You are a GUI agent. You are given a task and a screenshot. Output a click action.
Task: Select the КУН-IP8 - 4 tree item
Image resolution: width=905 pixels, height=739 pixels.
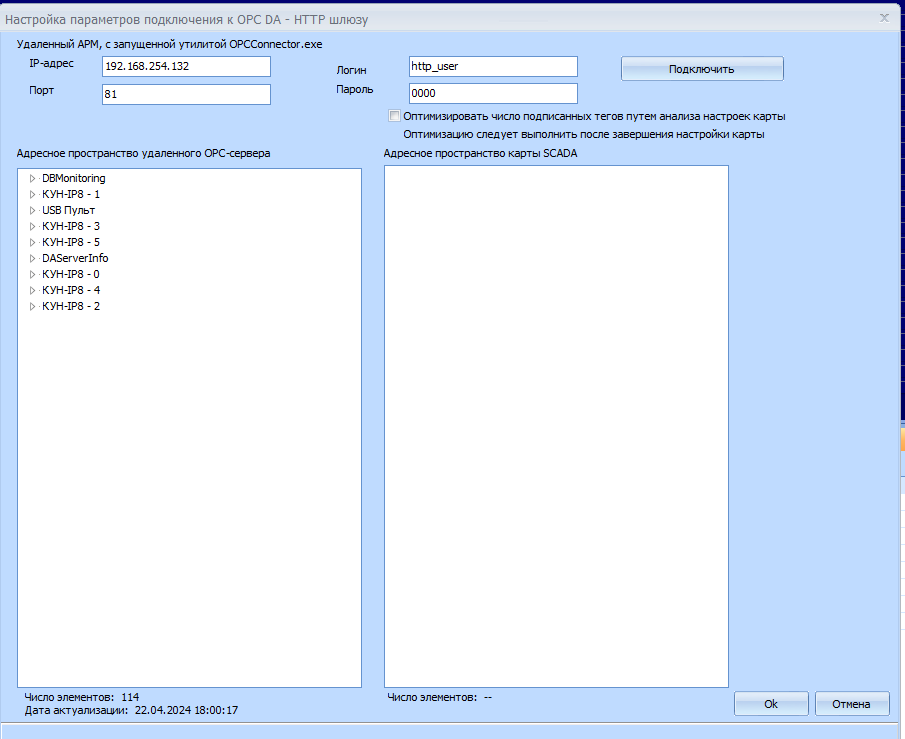click(70, 290)
